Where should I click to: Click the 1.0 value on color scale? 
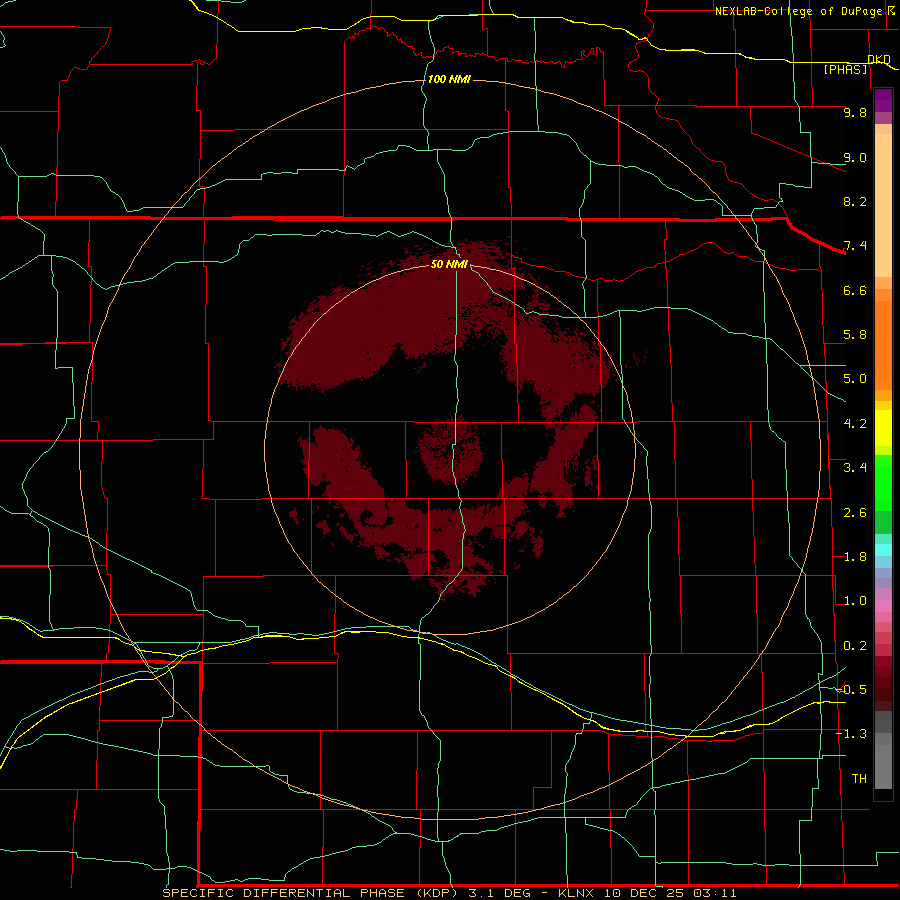[x=855, y=601]
